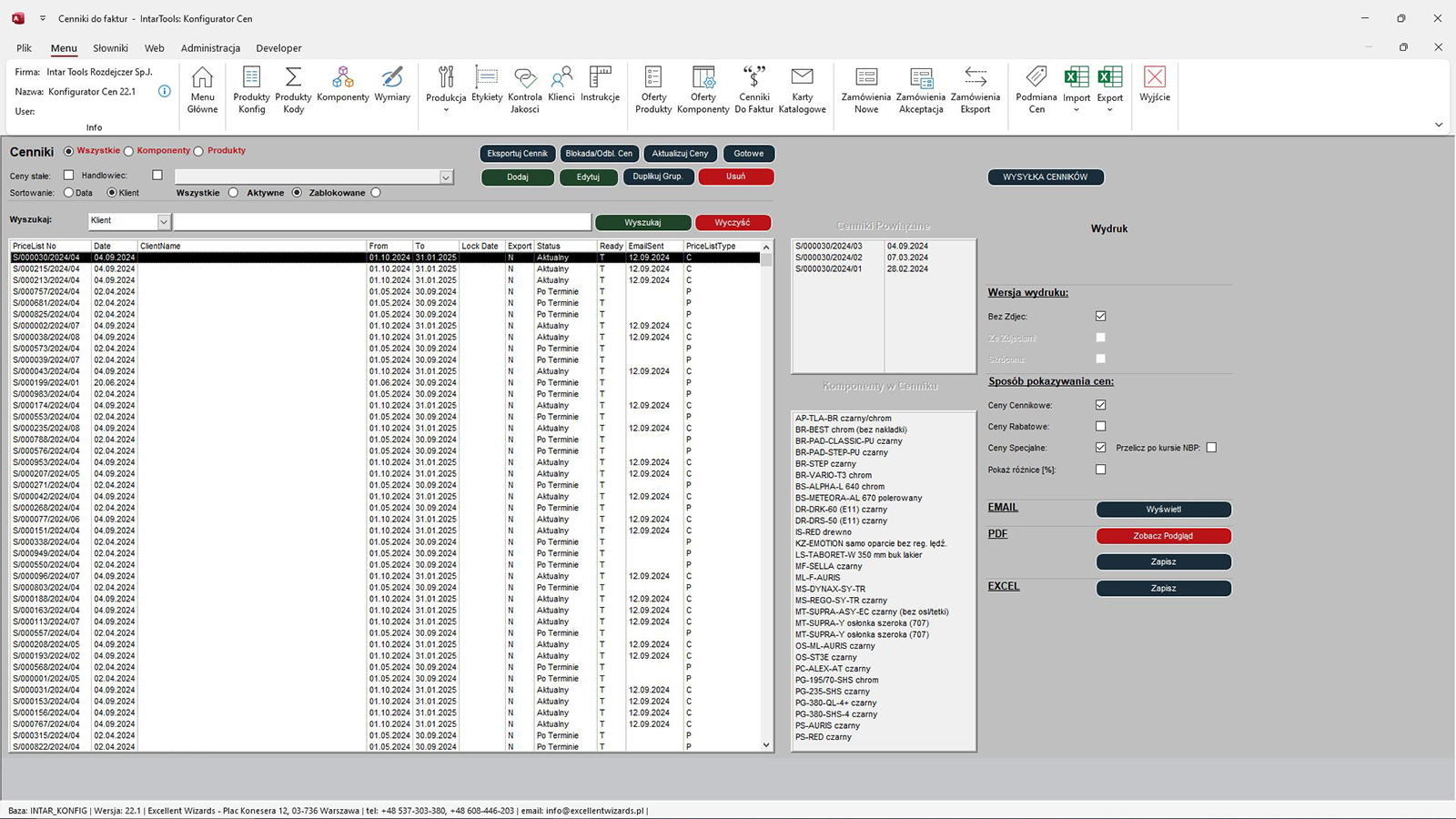This screenshot has height=819, width=1456.
Task: Select sort by Data radio
Action: 68,193
